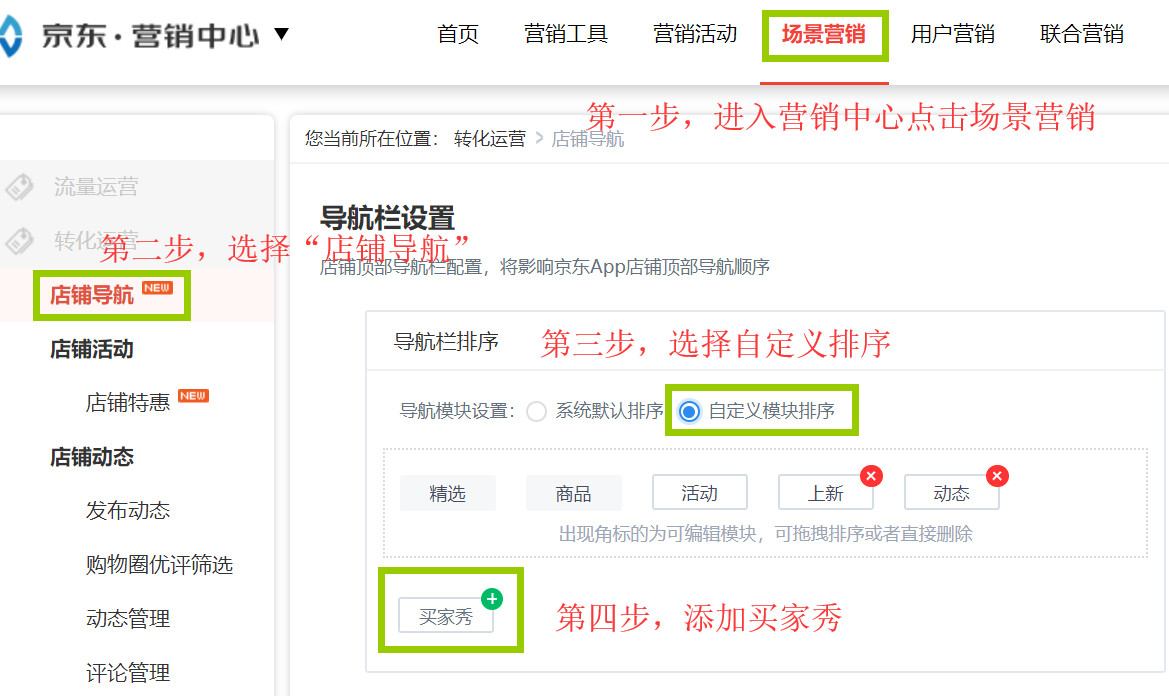Open 用户营销 tab
Image resolution: width=1169 pixels, height=696 pixels.
(x=953, y=34)
